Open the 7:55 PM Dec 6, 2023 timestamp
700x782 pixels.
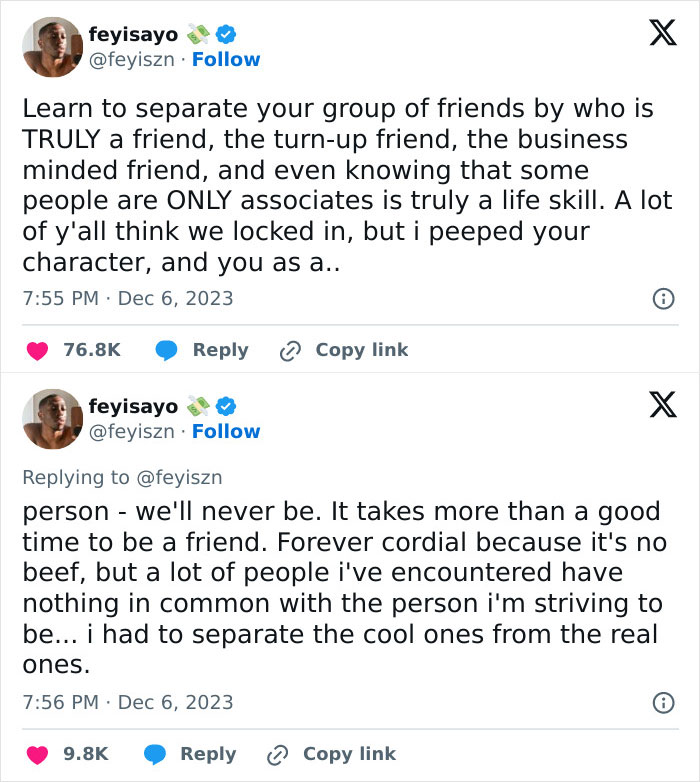[127, 298]
